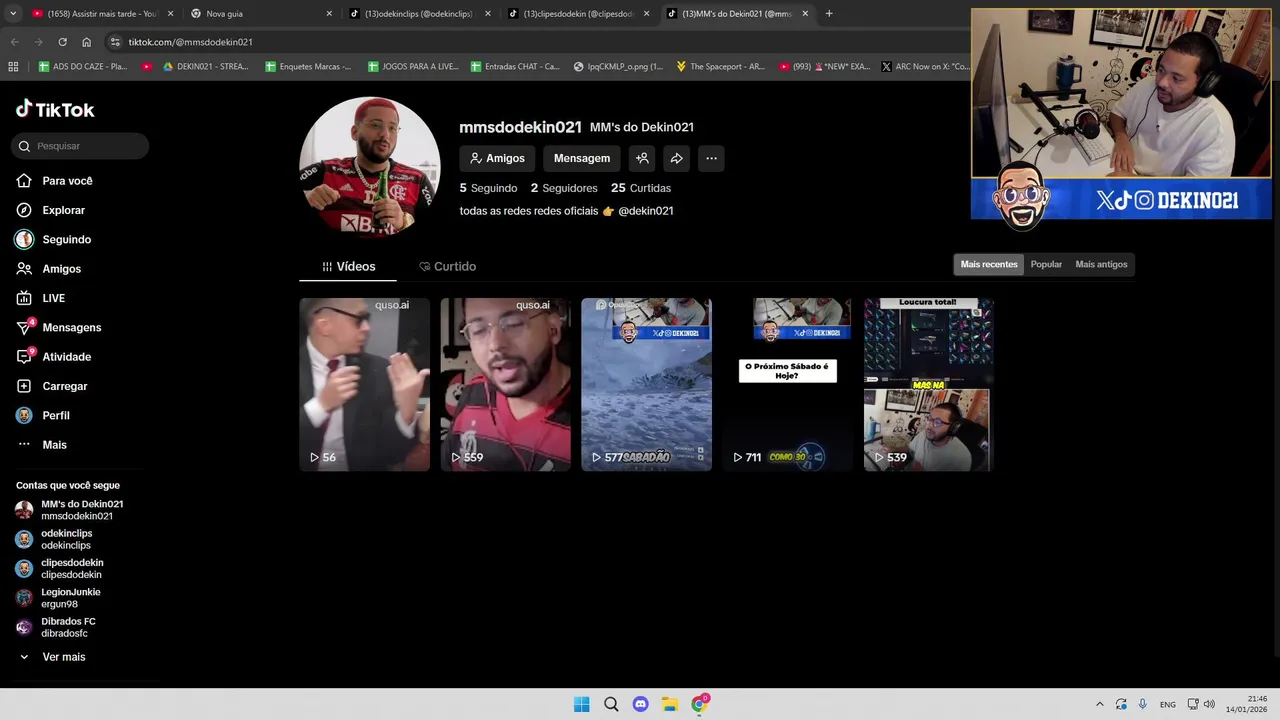Image resolution: width=1280 pixels, height=720 pixels.
Task: Sort videos by Mais recentes
Action: click(989, 264)
